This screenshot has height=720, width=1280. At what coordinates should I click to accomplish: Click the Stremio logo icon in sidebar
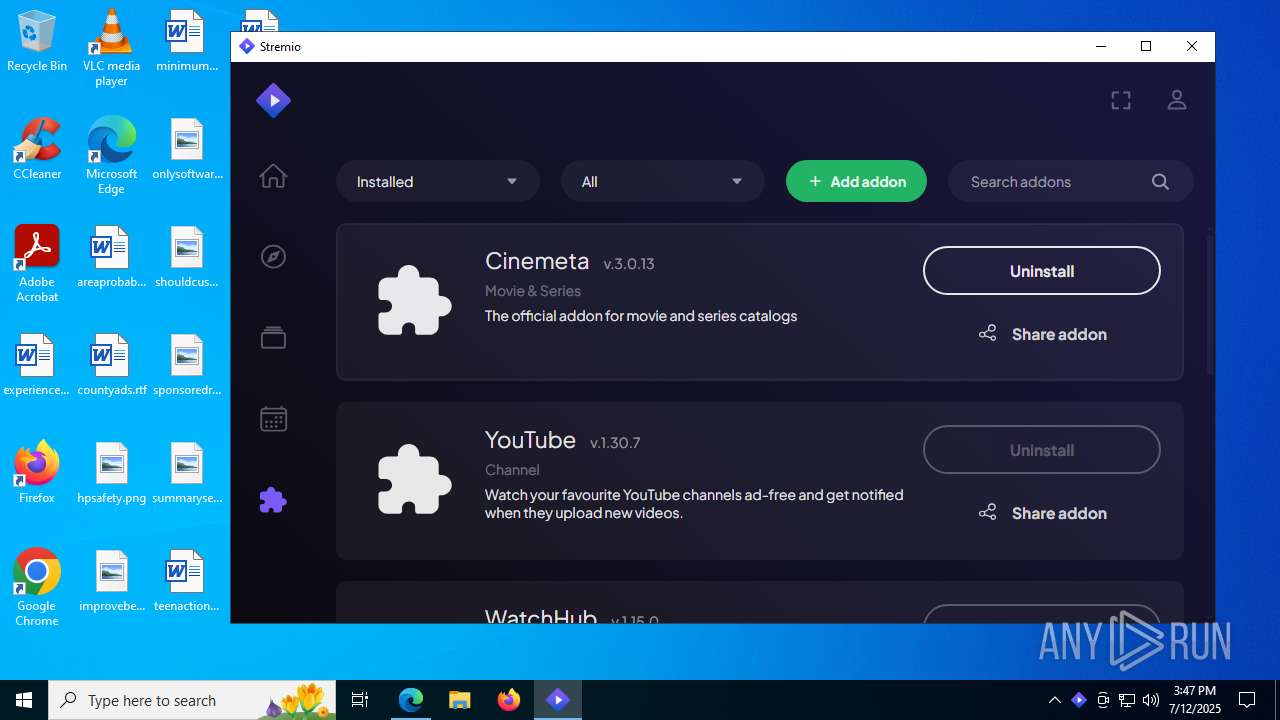pyautogui.click(x=273, y=100)
